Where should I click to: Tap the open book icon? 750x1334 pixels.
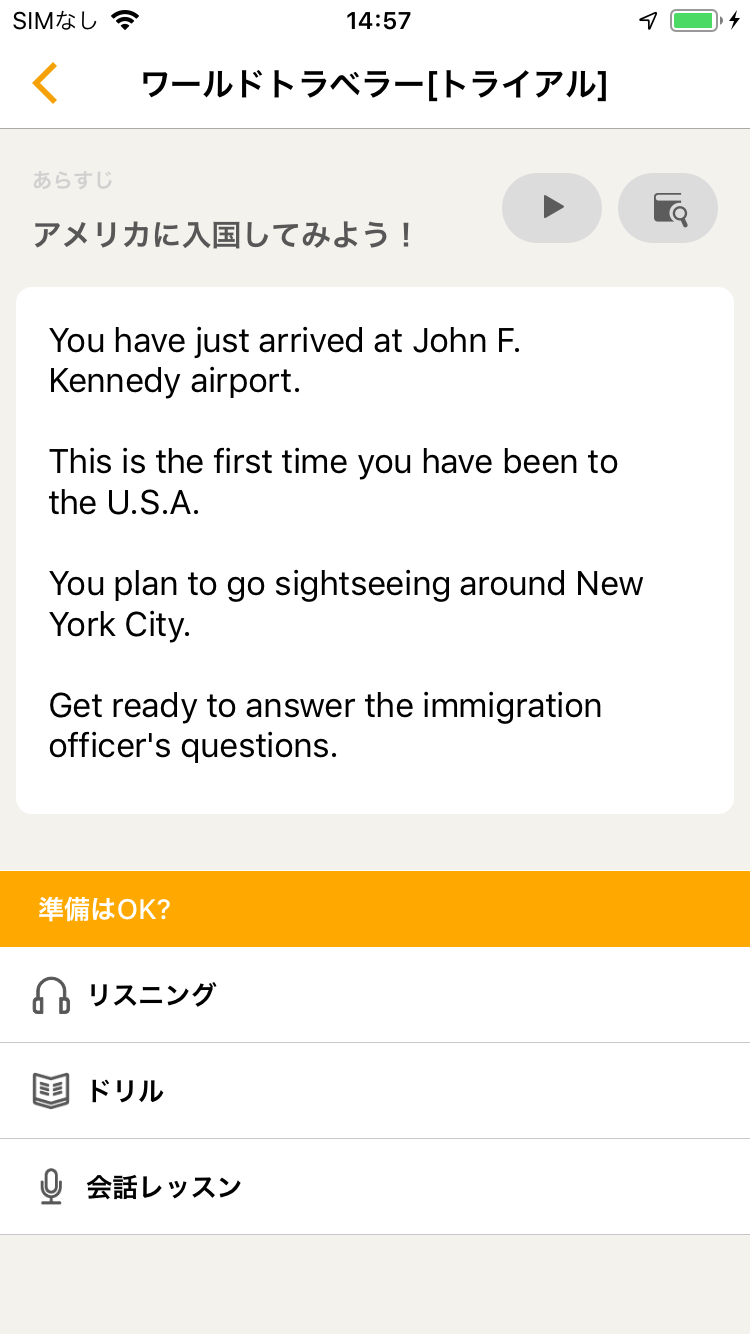pyautogui.click(x=51, y=1091)
